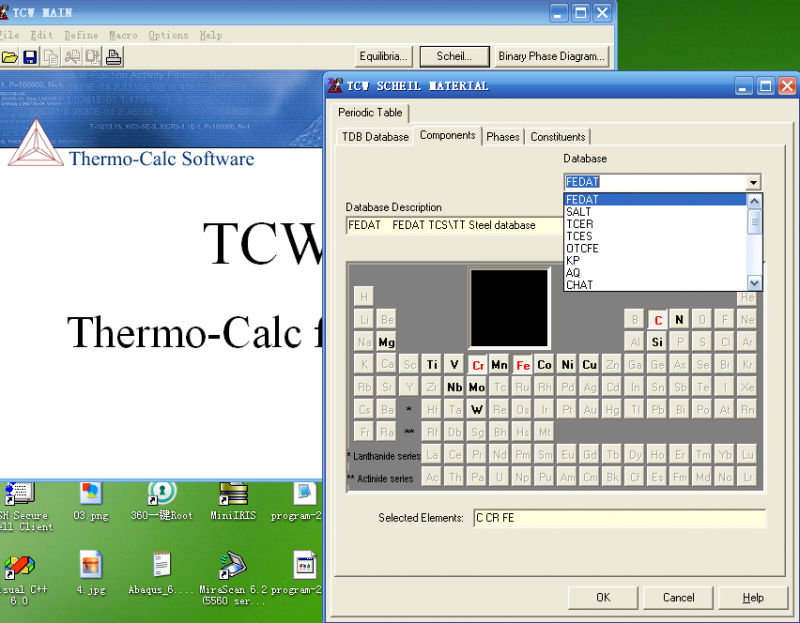Image resolution: width=800 pixels, height=623 pixels.
Task: Toggle element V in periodic table
Action: pyautogui.click(x=454, y=364)
